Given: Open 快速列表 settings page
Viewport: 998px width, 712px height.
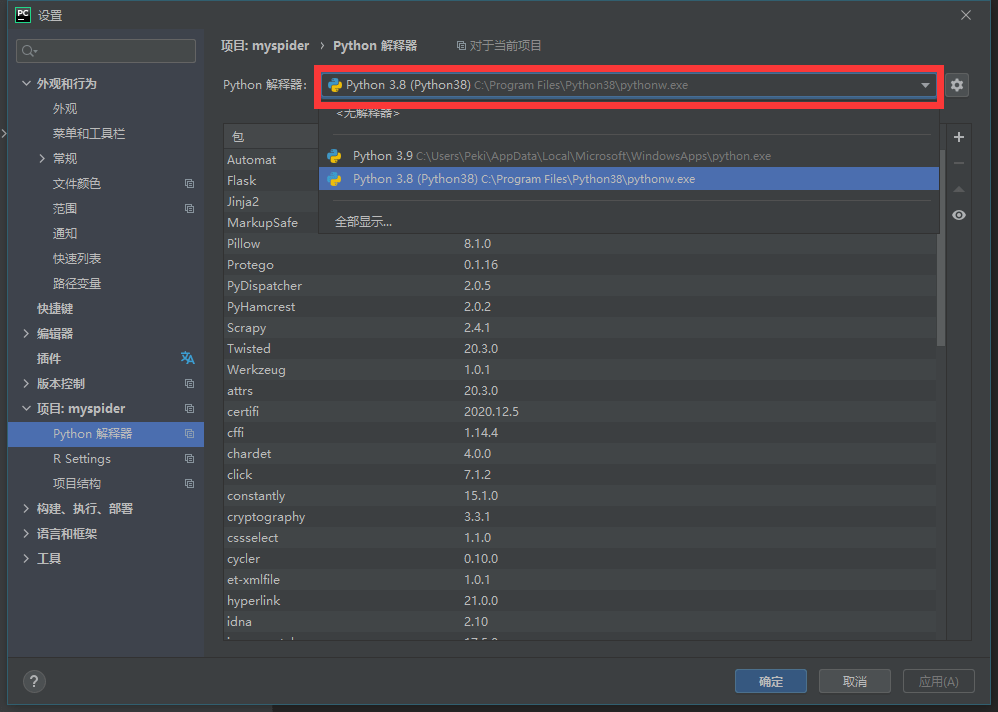Looking at the screenshot, I should [x=77, y=258].
